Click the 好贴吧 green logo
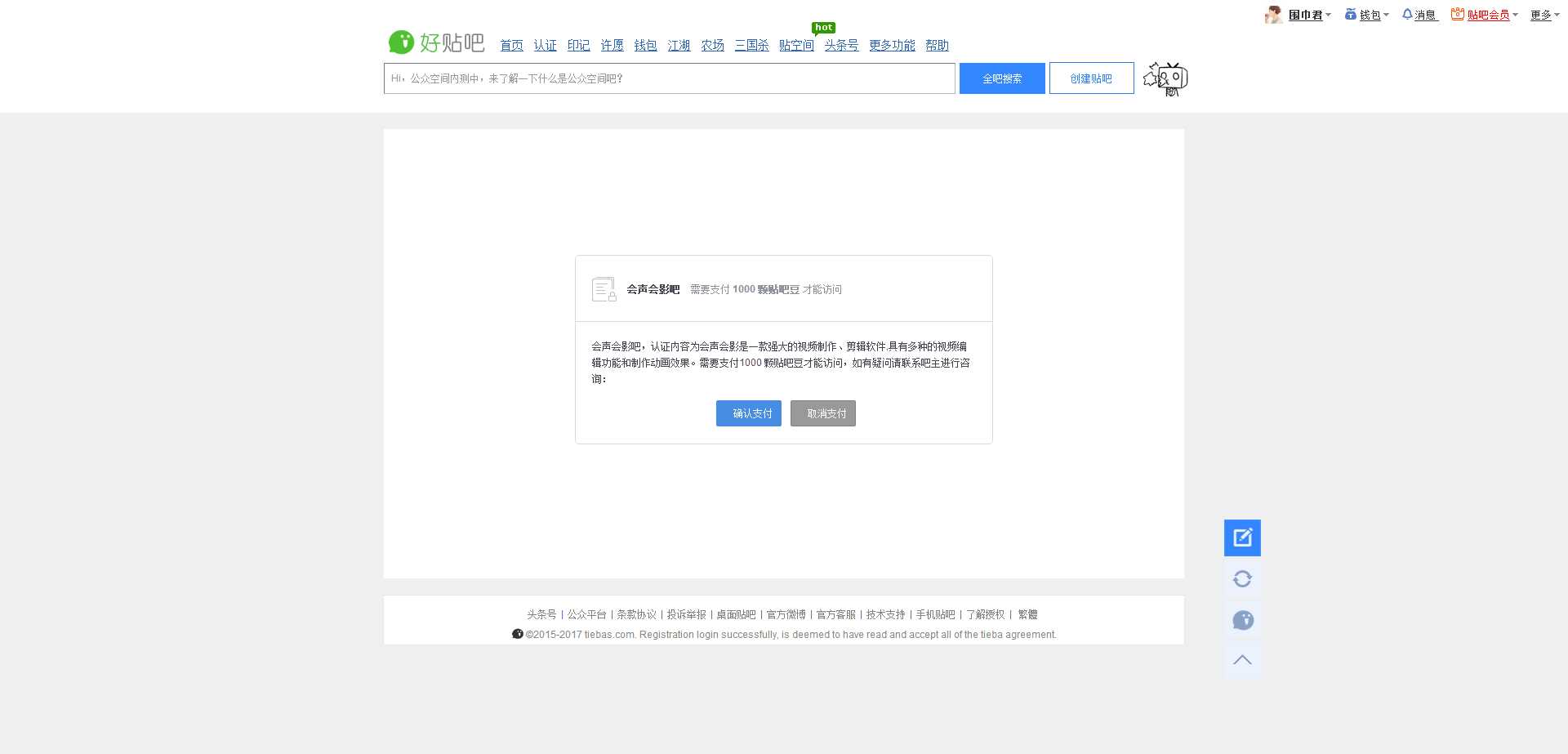Screen dimensions: 1568x754 pos(436,42)
